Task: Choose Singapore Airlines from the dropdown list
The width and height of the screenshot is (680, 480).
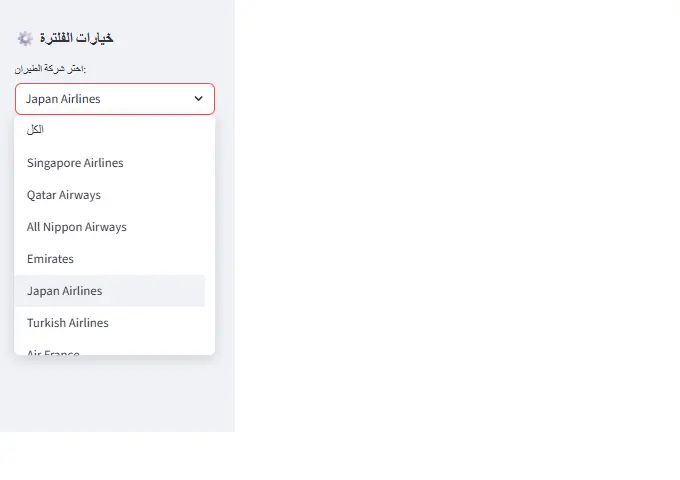Action: (x=75, y=163)
